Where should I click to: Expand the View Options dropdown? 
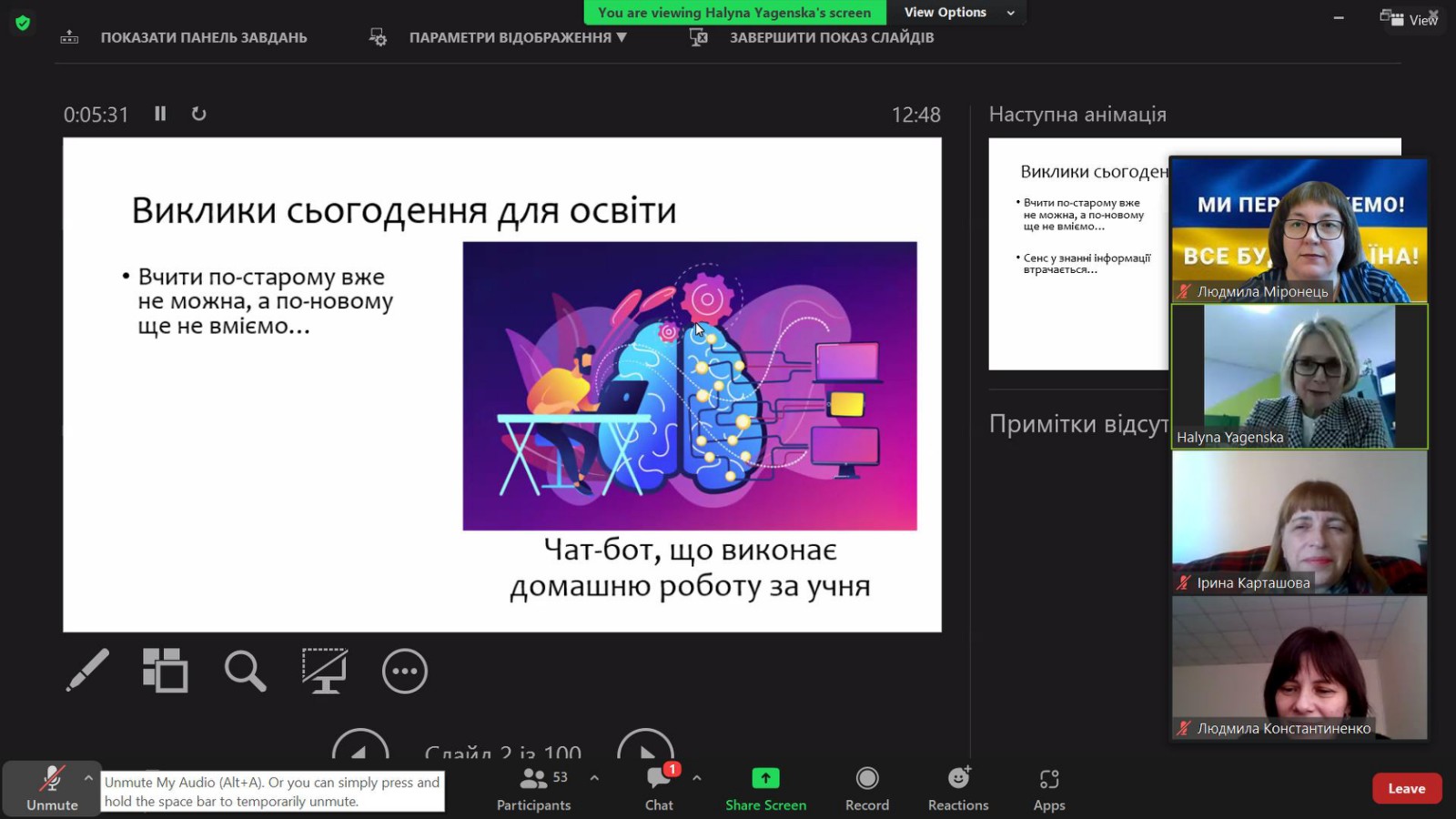(x=958, y=13)
